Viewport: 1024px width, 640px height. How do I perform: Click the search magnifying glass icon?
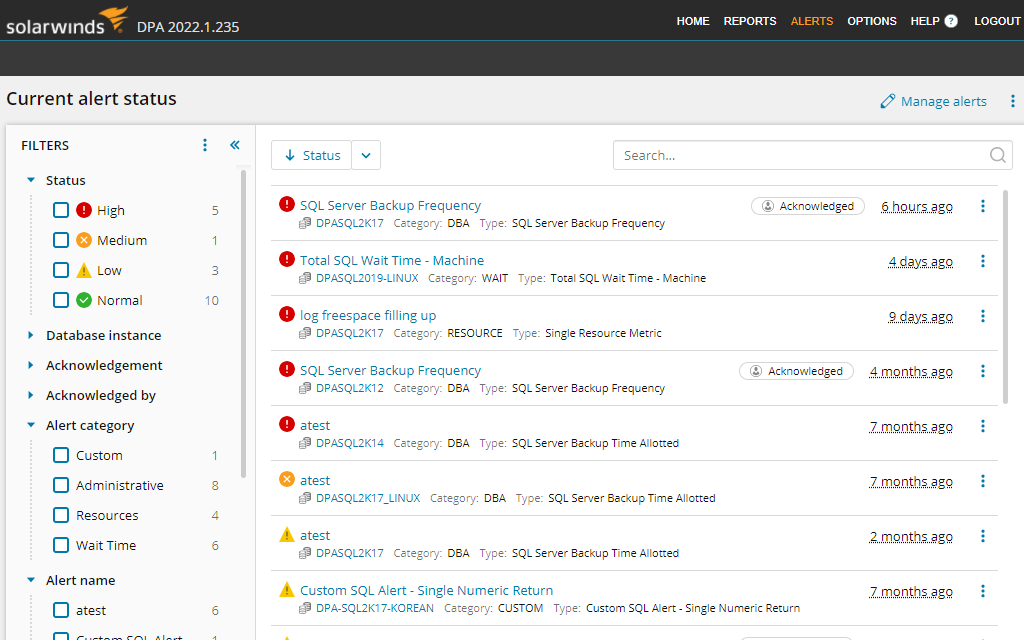pos(997,155)
